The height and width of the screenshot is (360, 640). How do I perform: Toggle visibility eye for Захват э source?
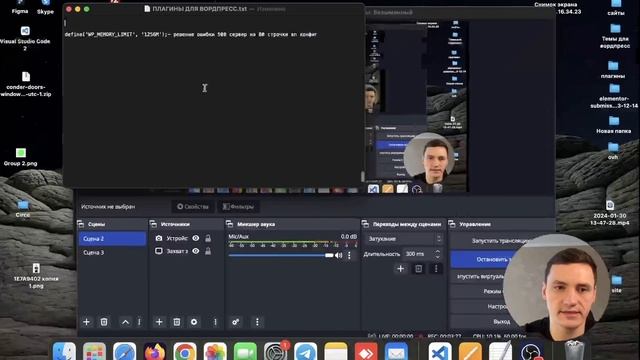196,251
